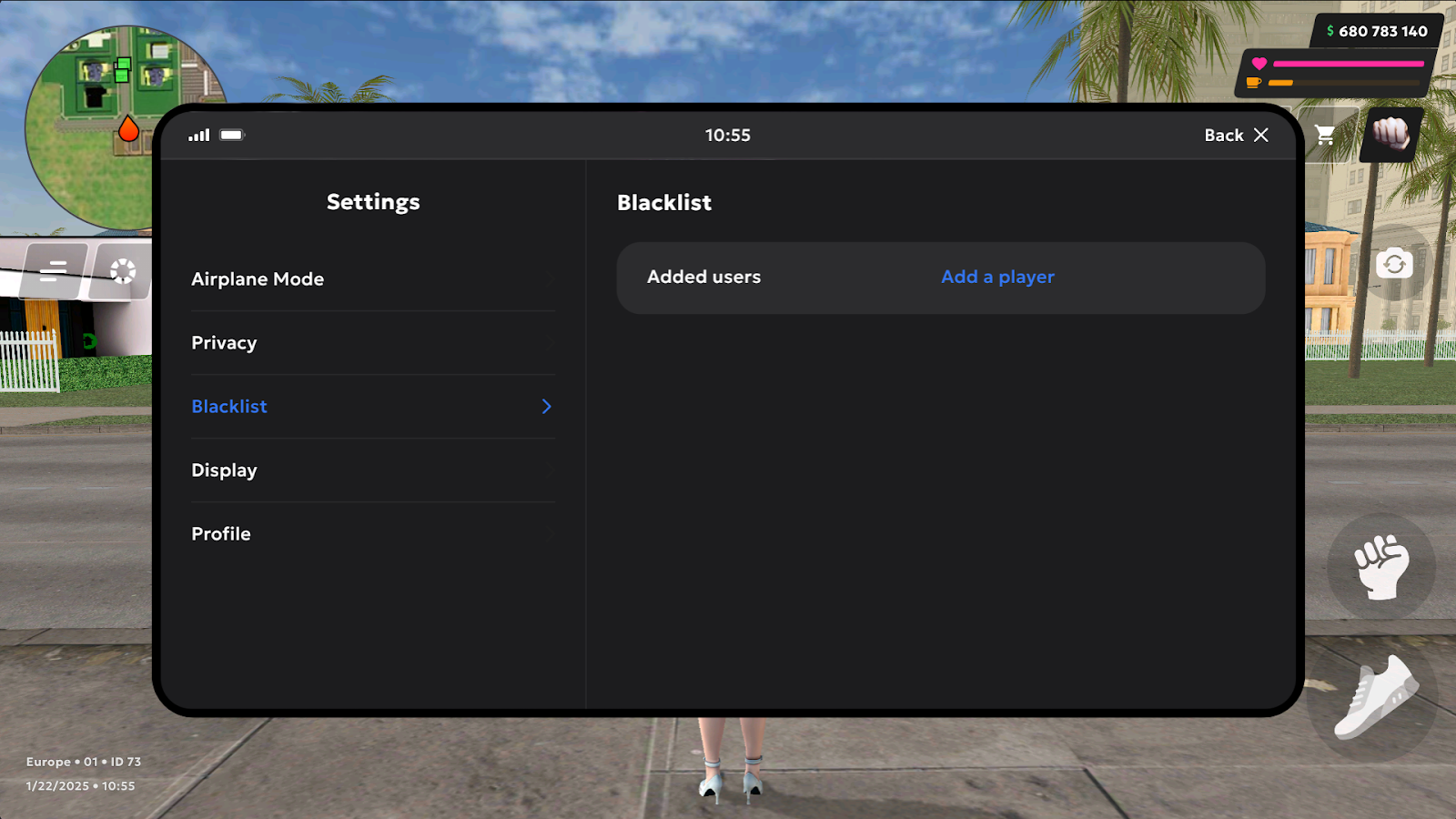The width and height of the screenshot is (1456, 819).
Task: Click the Back button label
Action: coord(1224,135)
